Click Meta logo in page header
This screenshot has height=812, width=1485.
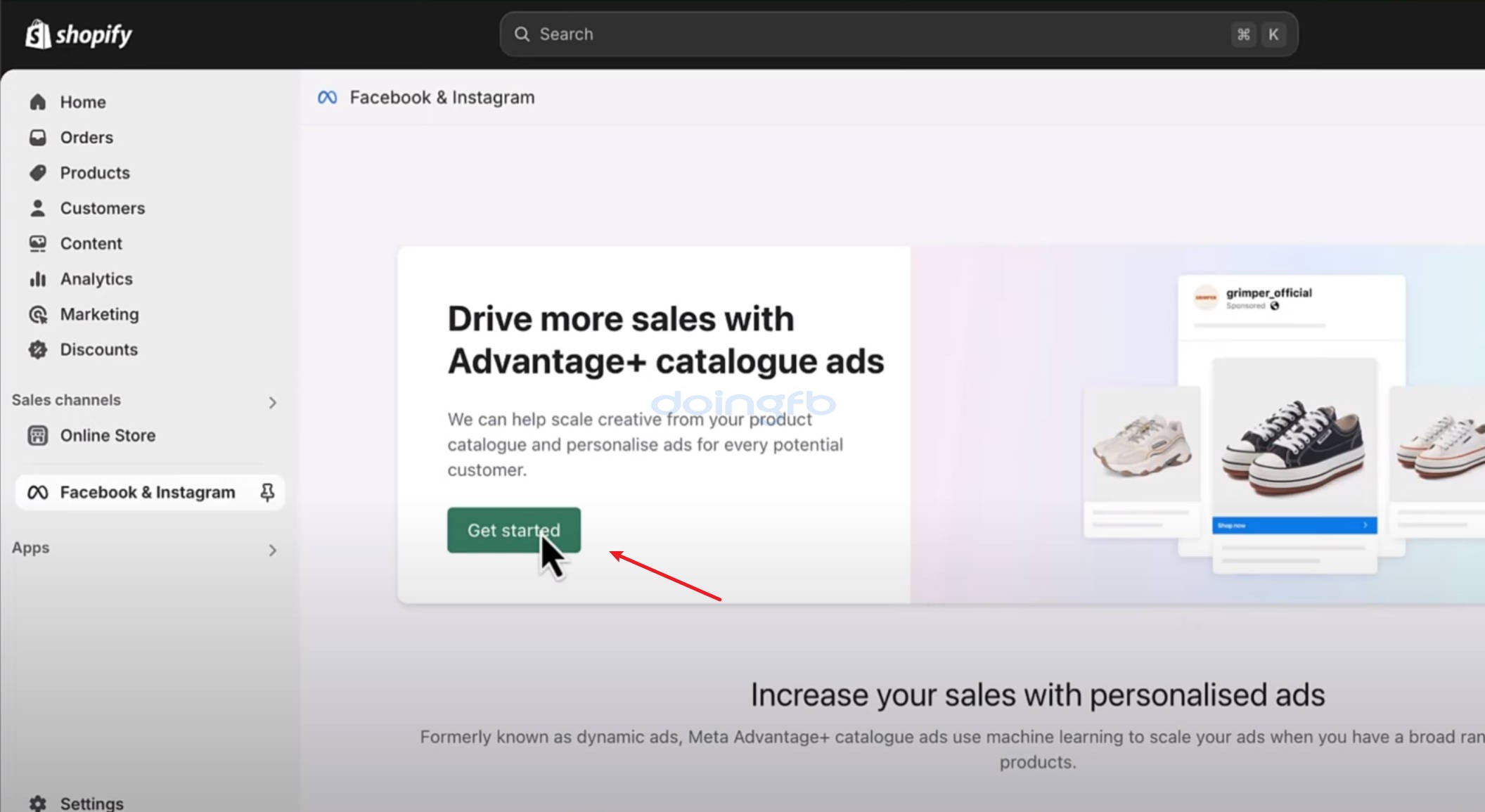tap(328, 98)
